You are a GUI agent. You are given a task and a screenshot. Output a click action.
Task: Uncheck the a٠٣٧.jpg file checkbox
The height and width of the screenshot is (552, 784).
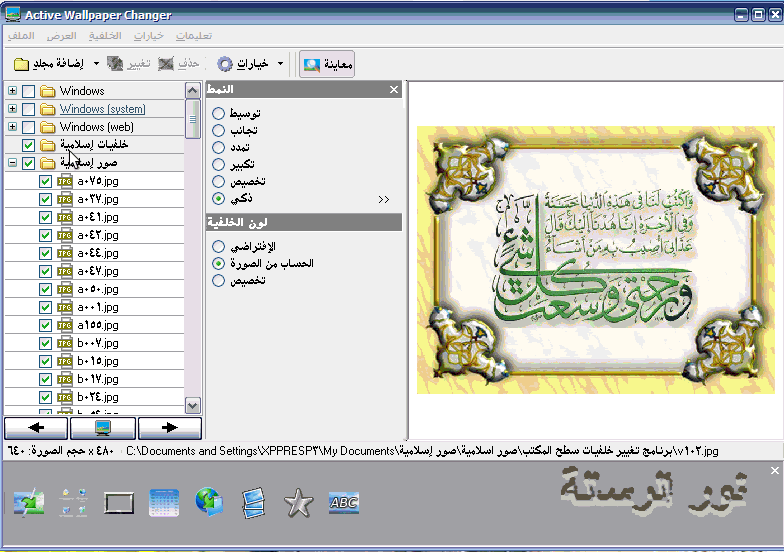(x=46, y=199)
